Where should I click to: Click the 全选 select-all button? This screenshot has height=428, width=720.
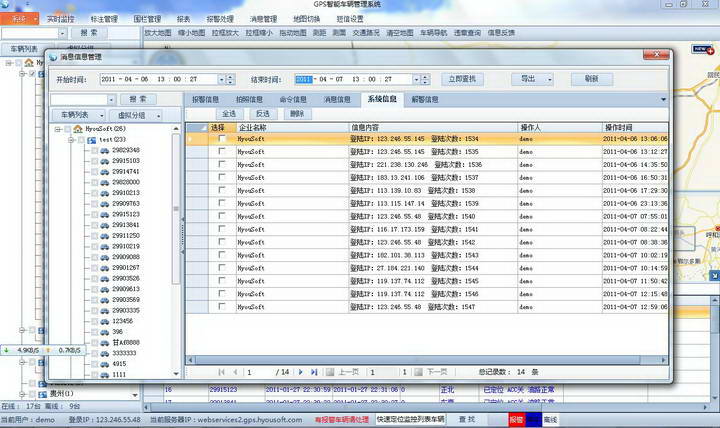[x=229, y=114]
